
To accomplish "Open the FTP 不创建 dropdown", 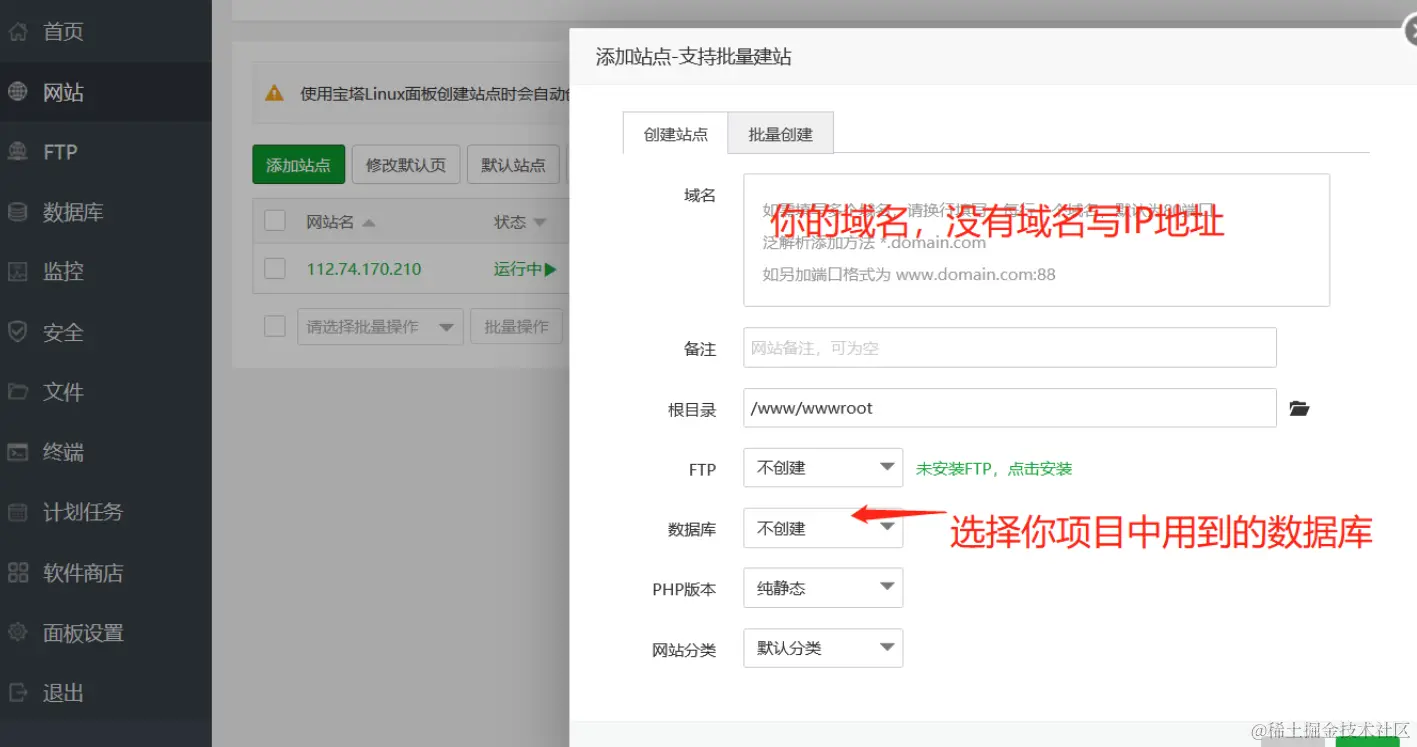I will [823, 467].
